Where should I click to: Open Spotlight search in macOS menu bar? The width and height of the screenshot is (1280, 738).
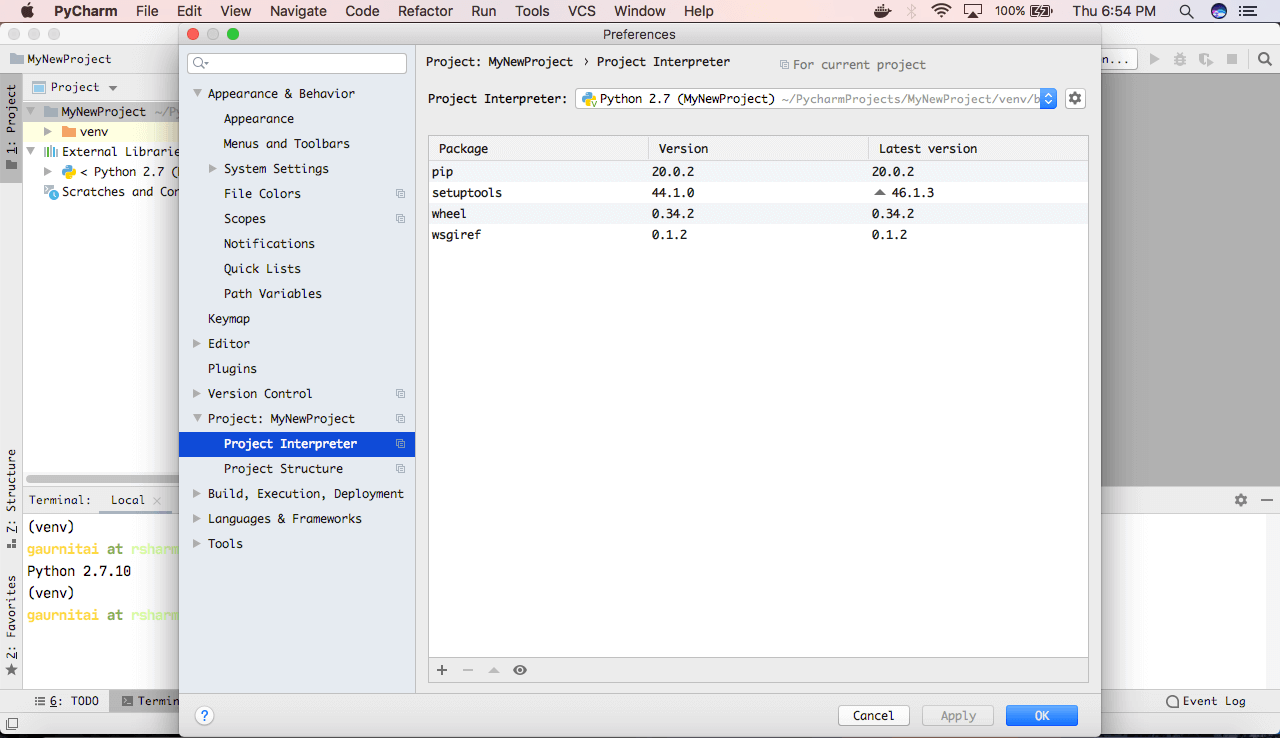tap(1186, 11)
